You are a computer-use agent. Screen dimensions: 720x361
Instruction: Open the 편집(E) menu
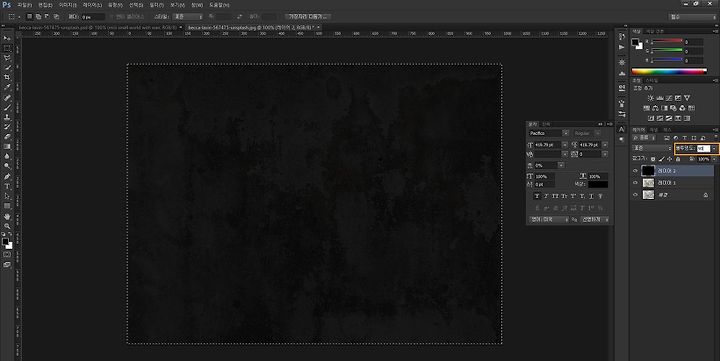pos(45,5)
